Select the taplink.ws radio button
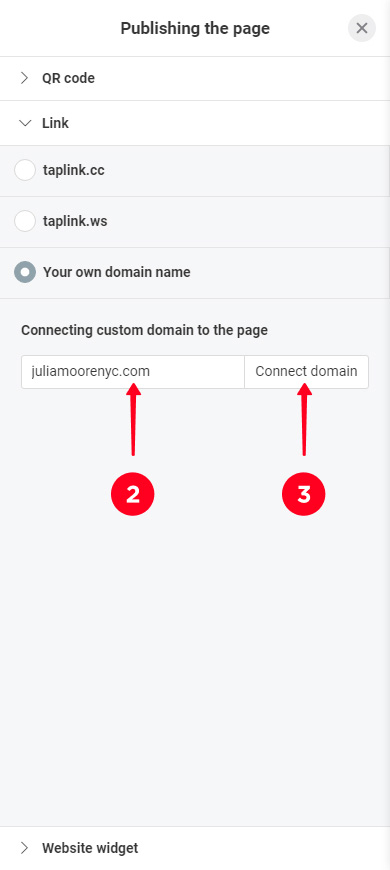Viewport: 390px width, 870px height. click(x=25, y=221)
